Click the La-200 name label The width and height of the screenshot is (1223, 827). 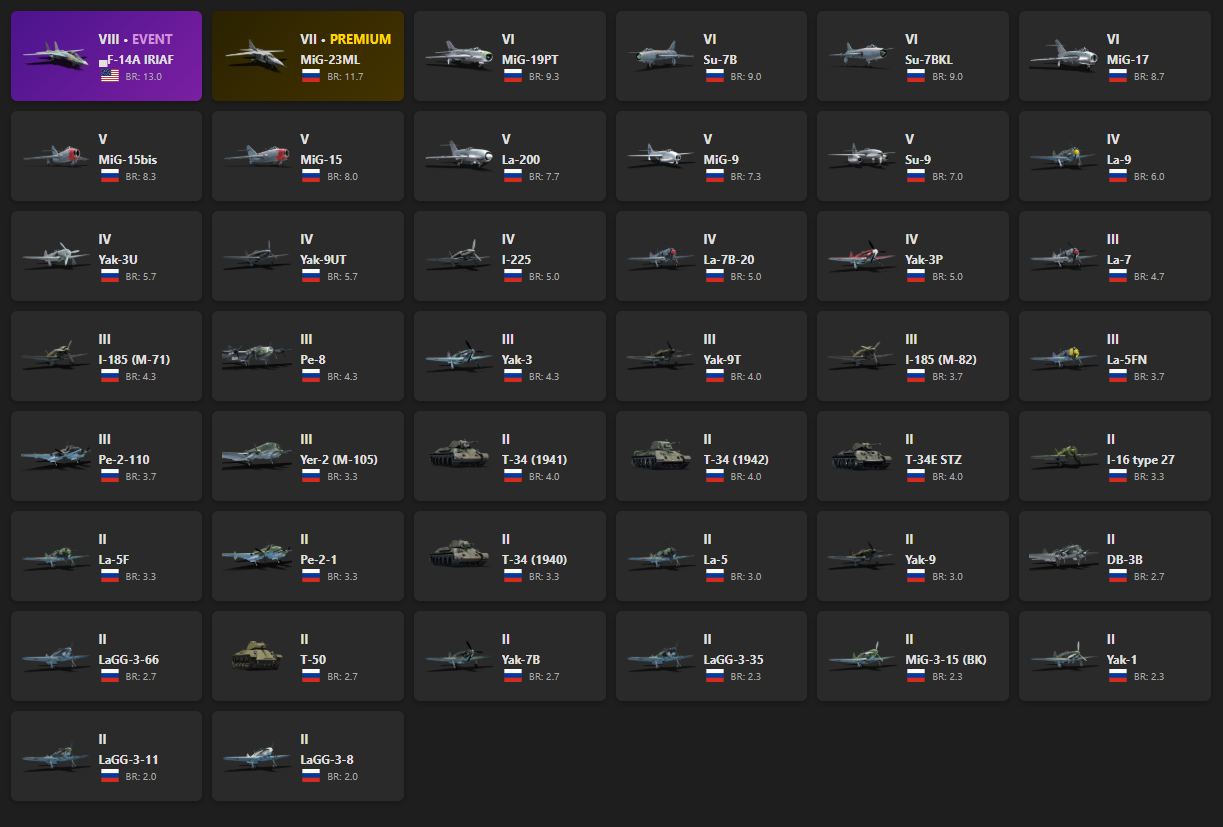pos(518,160)
